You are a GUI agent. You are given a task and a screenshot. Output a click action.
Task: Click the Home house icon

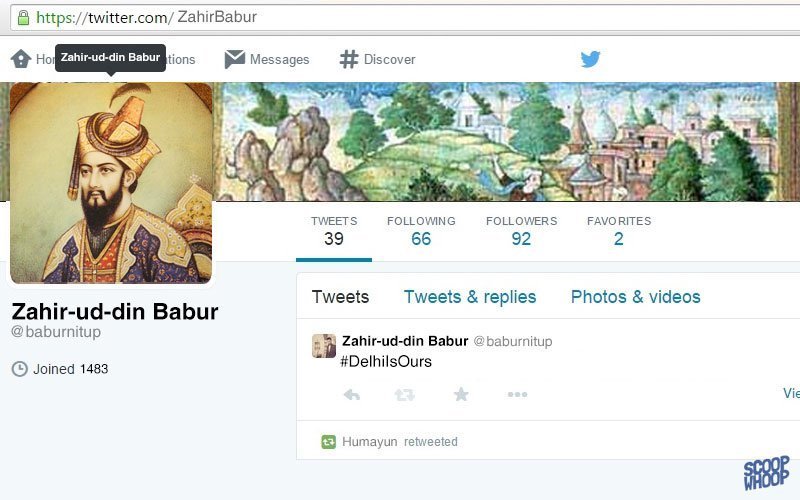tap(21, 59)
